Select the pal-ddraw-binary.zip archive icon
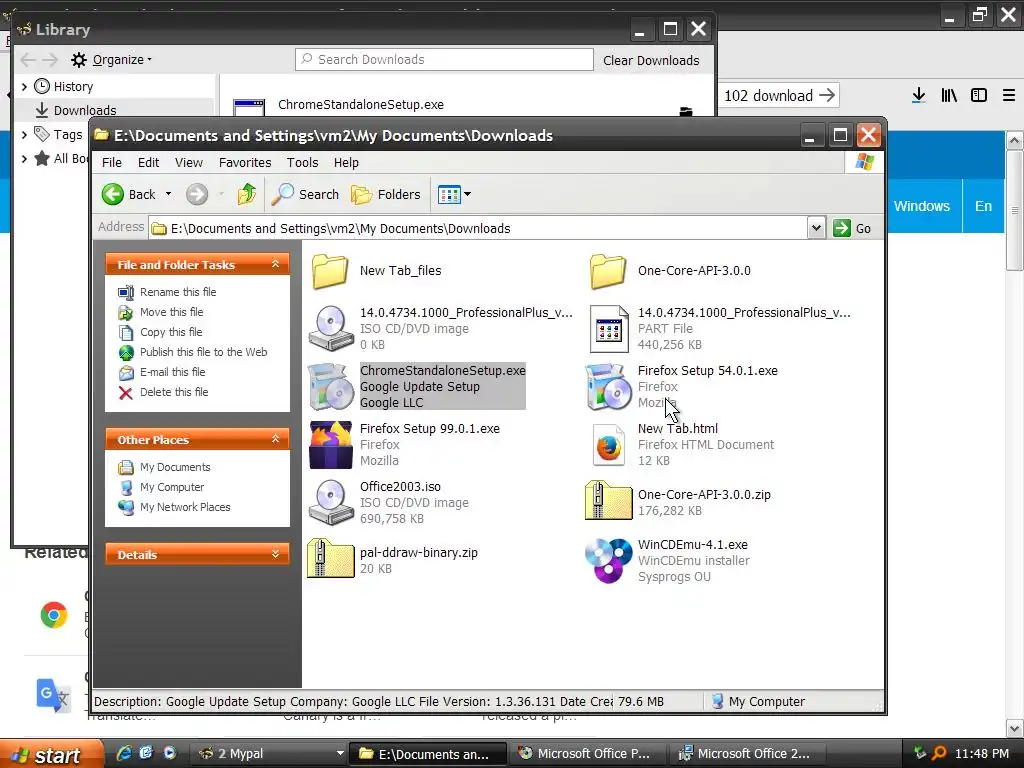 [331, 559]
